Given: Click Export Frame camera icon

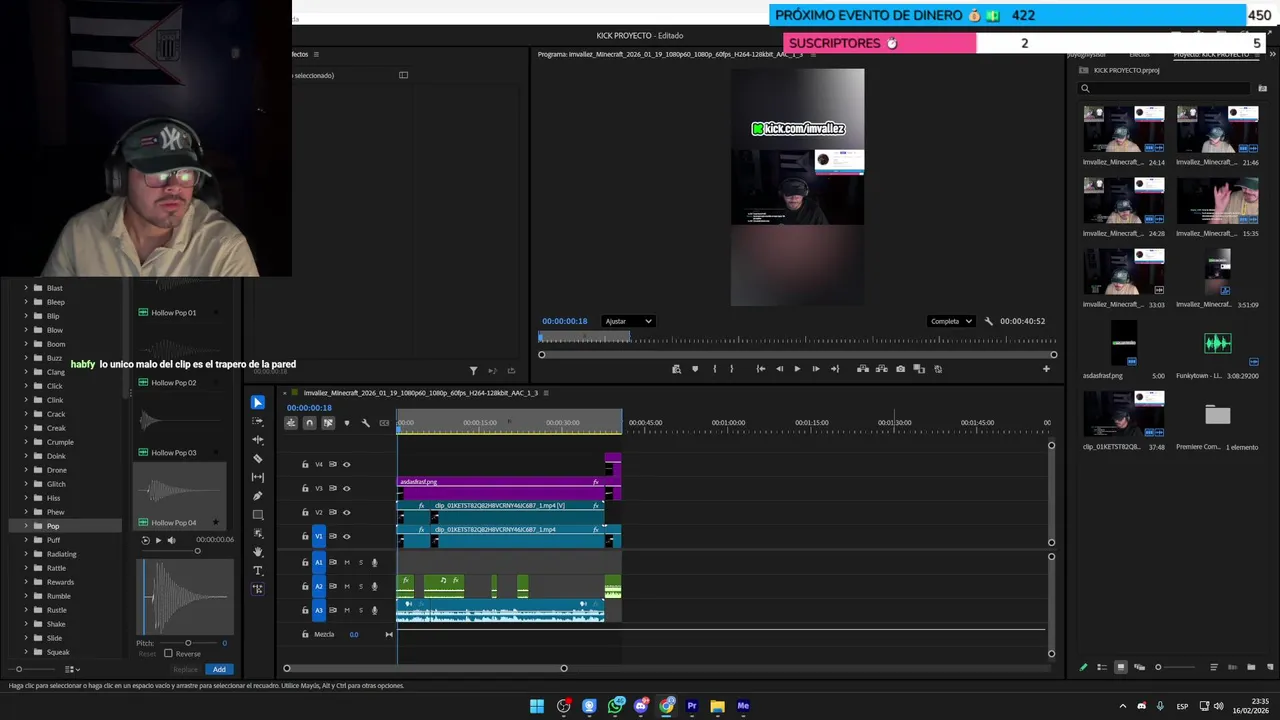Looking at the screenshot, I should coord(900,369).
